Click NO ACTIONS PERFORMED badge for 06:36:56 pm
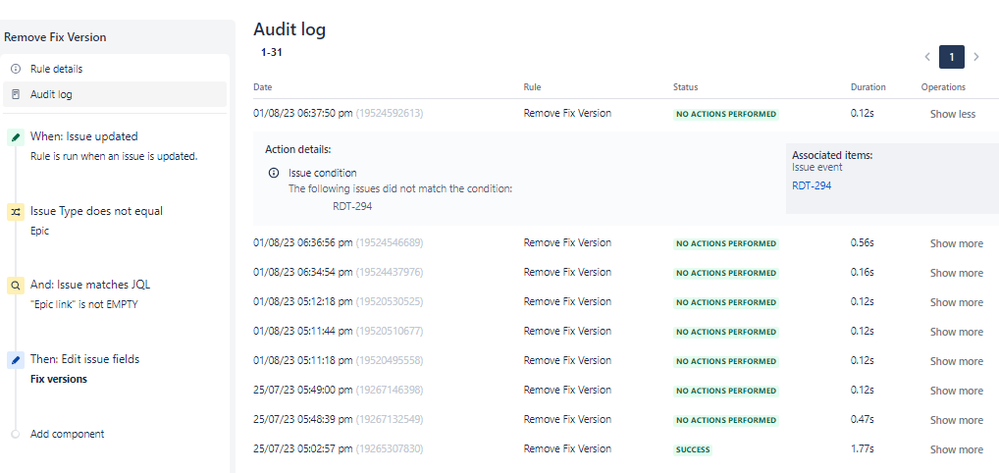Image resolution: width=999 pixels, height=473 pixels. [726, 244]
